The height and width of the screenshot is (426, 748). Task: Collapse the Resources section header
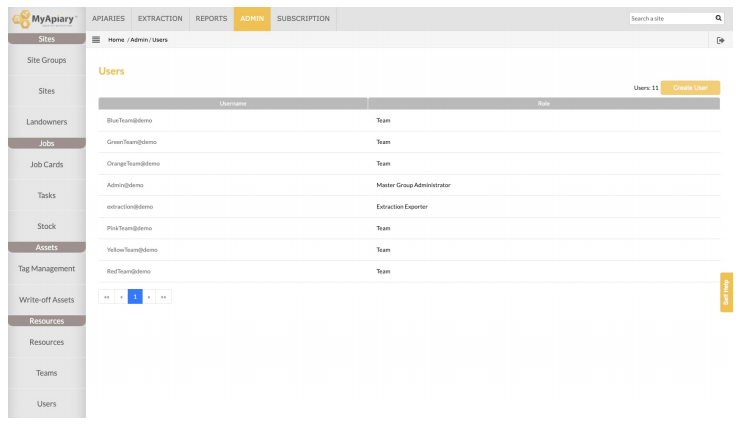point(47,321)
